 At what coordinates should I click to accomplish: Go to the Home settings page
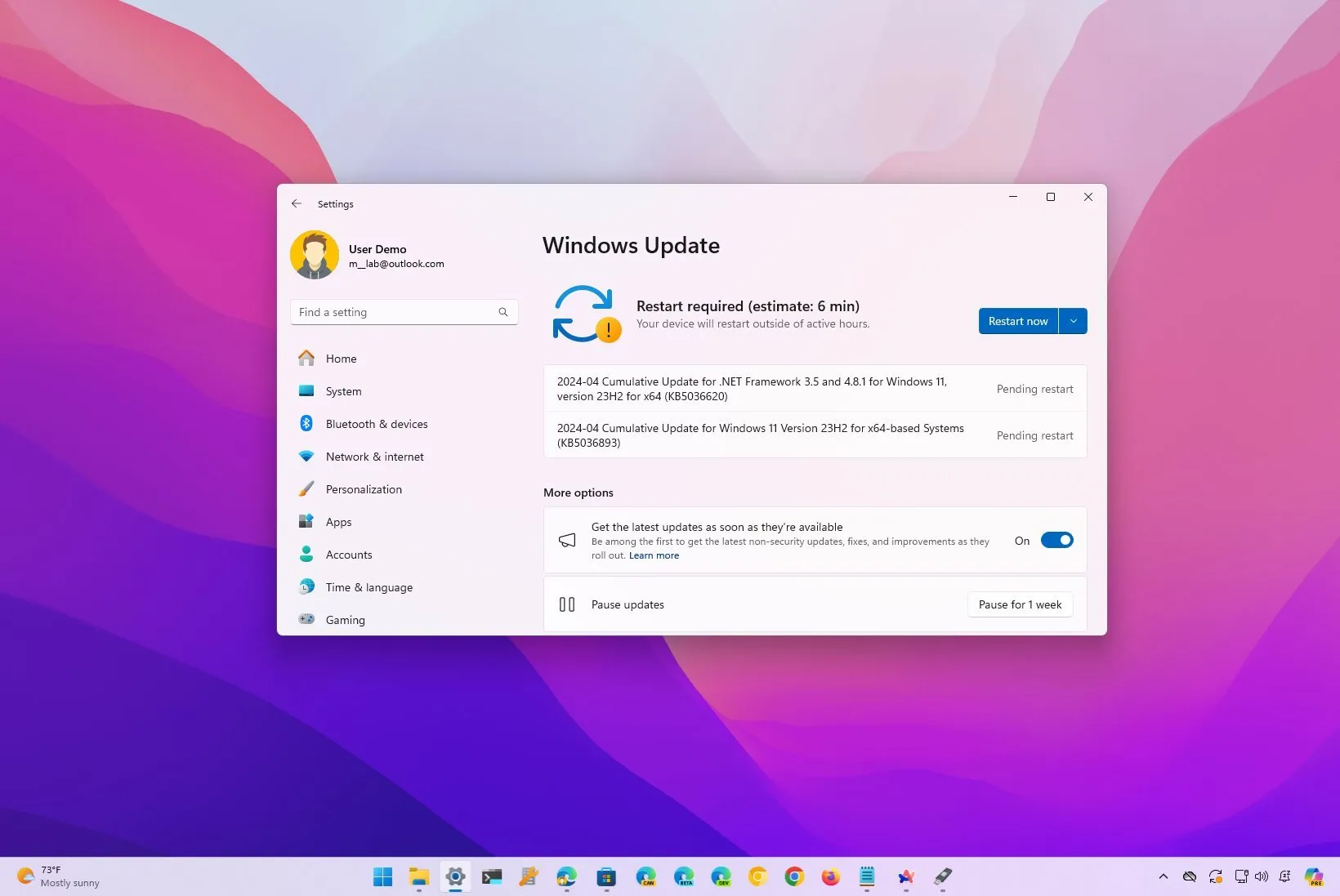(x=341, y=359)
